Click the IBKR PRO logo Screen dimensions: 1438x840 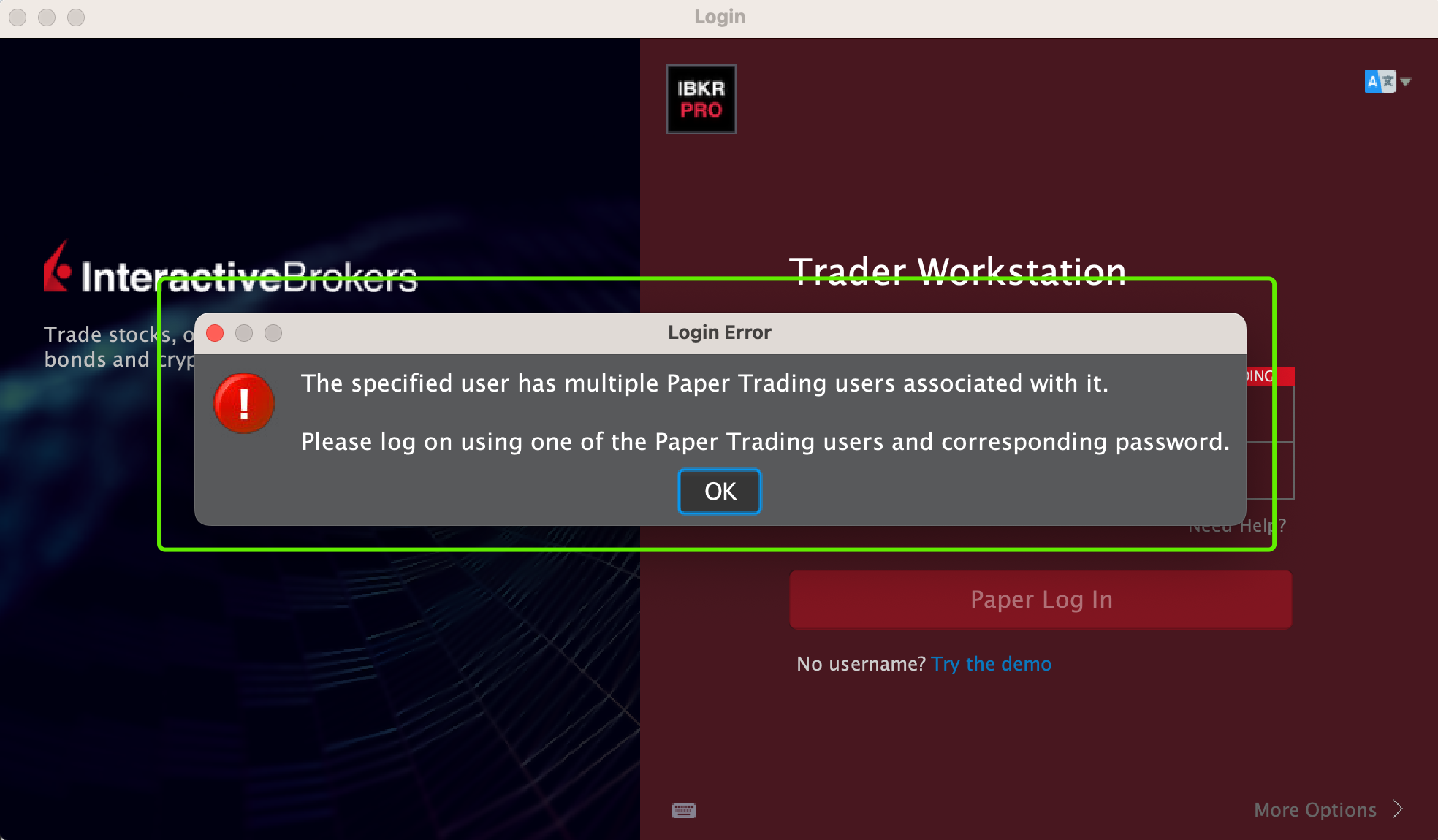click(701, 99)
